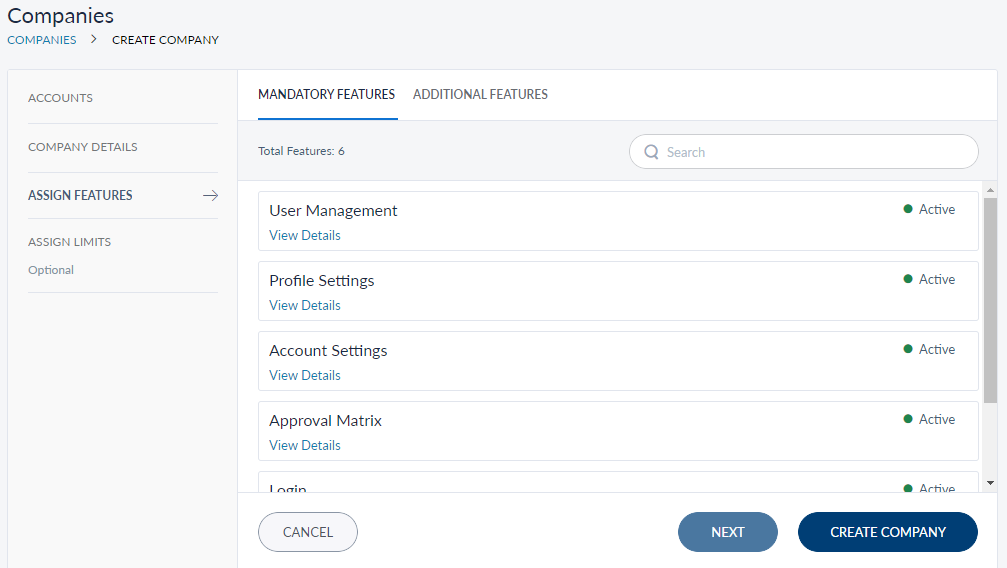The image size is (1007, 568).
Task: Show Approval Matrix details
Action: point(305,446)
